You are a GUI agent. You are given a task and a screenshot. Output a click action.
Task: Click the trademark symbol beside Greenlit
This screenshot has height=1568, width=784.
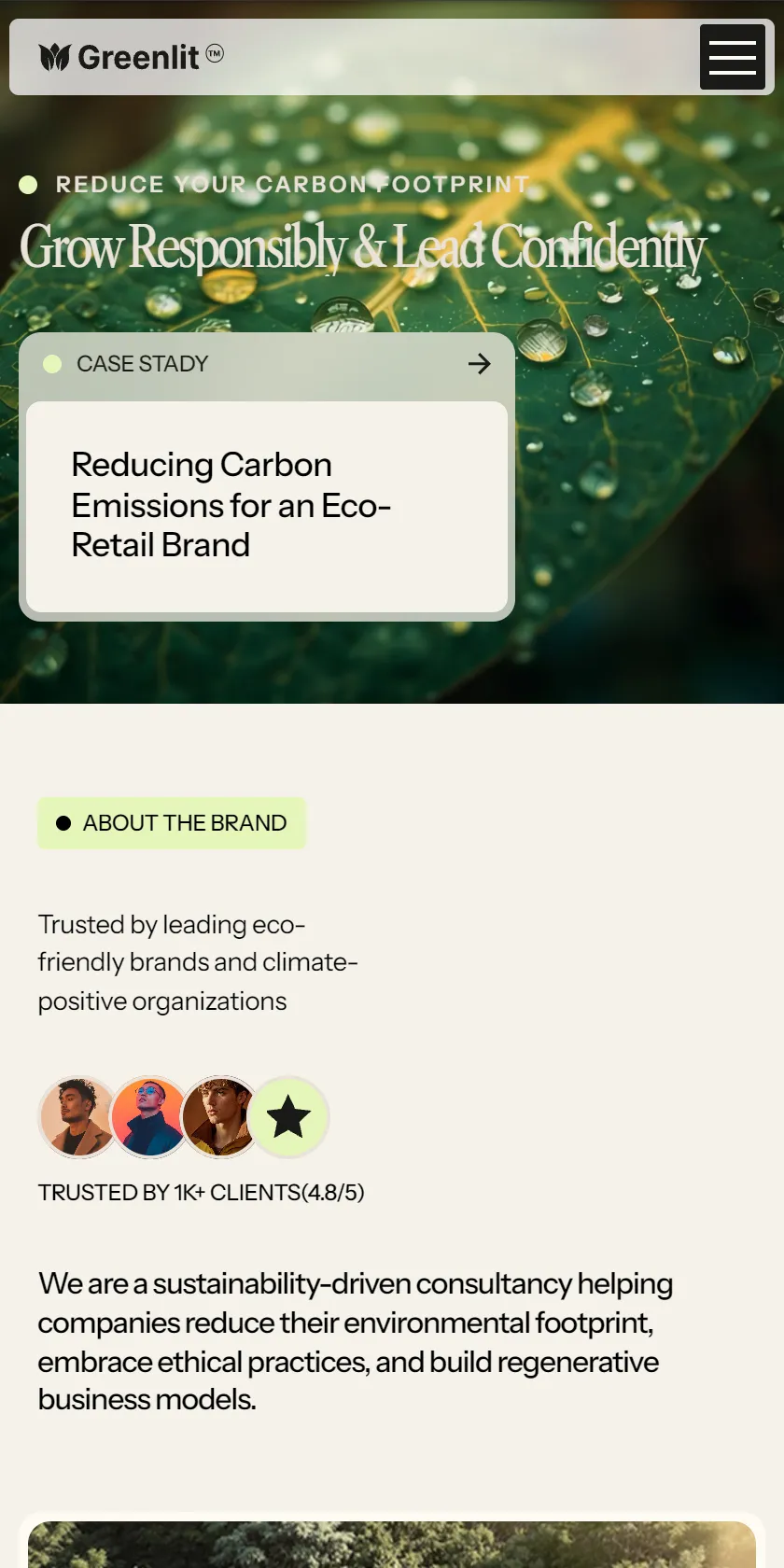[215, 53]
